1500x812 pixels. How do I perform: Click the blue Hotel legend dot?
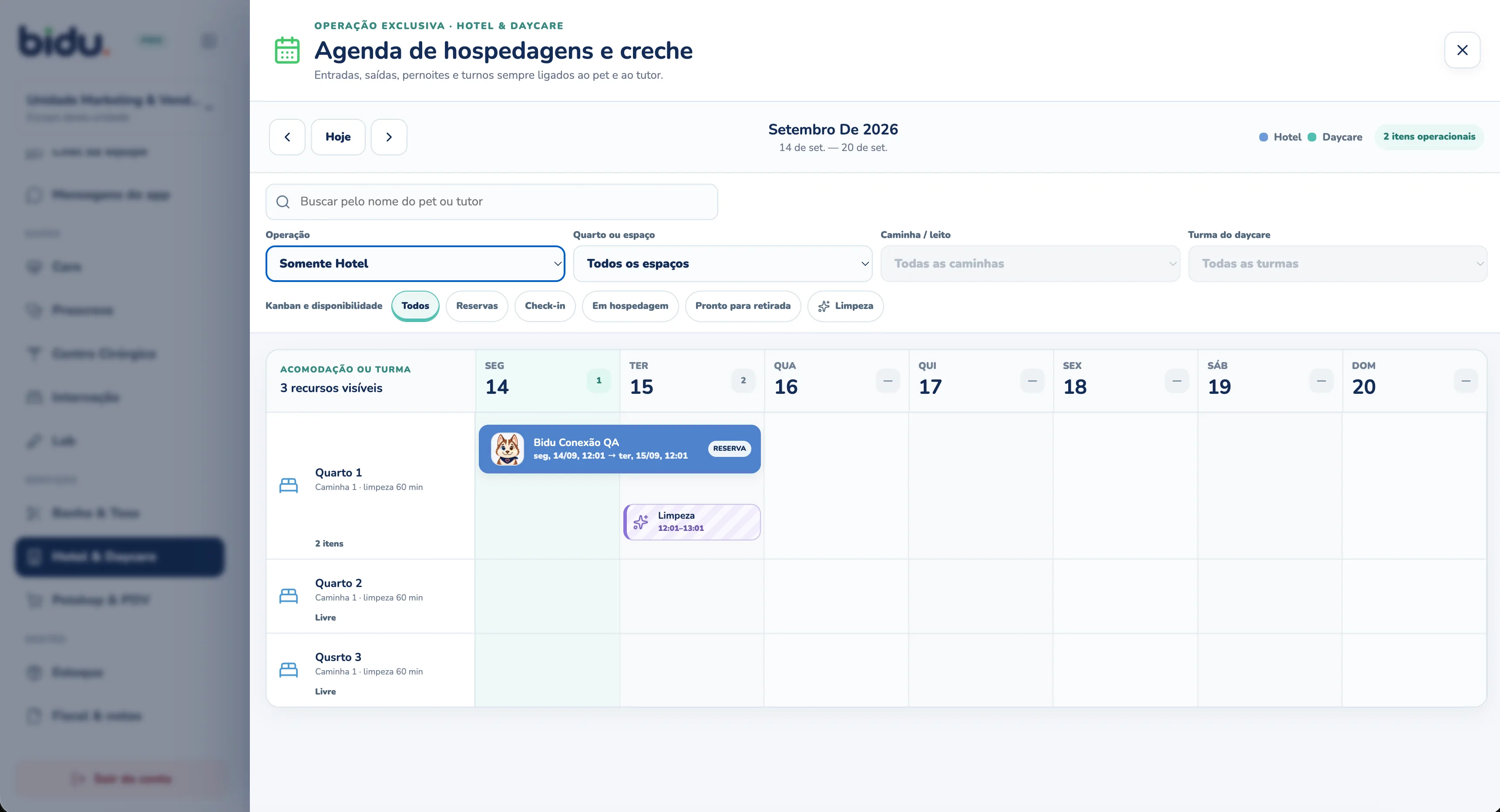click(1264, 138)
